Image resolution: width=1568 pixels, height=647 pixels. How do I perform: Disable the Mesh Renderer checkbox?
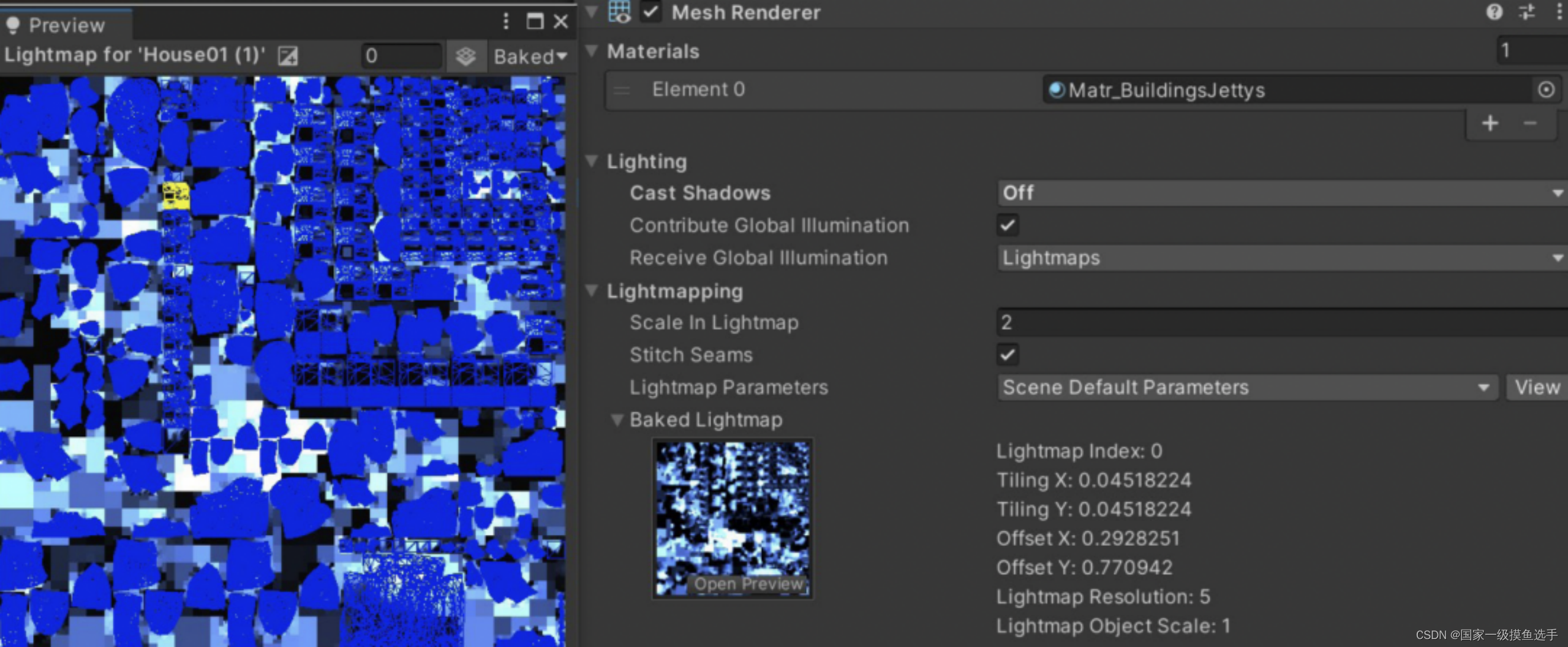[x=650, y=12]
